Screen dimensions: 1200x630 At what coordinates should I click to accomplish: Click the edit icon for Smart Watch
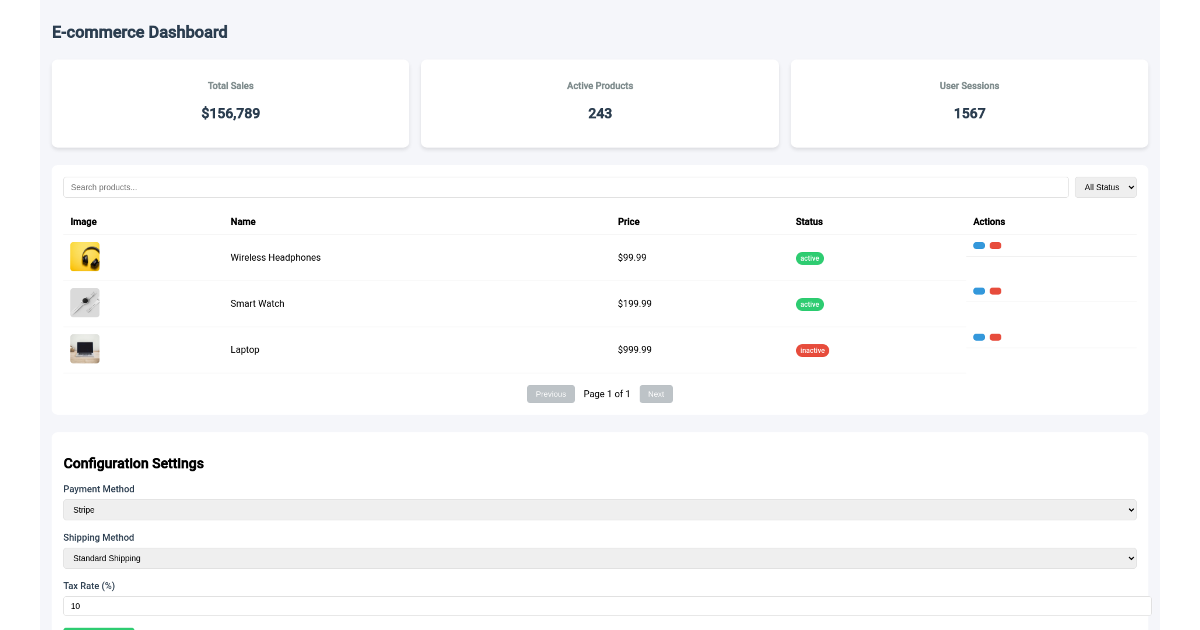pyautogui.click(x=977, y=291)
